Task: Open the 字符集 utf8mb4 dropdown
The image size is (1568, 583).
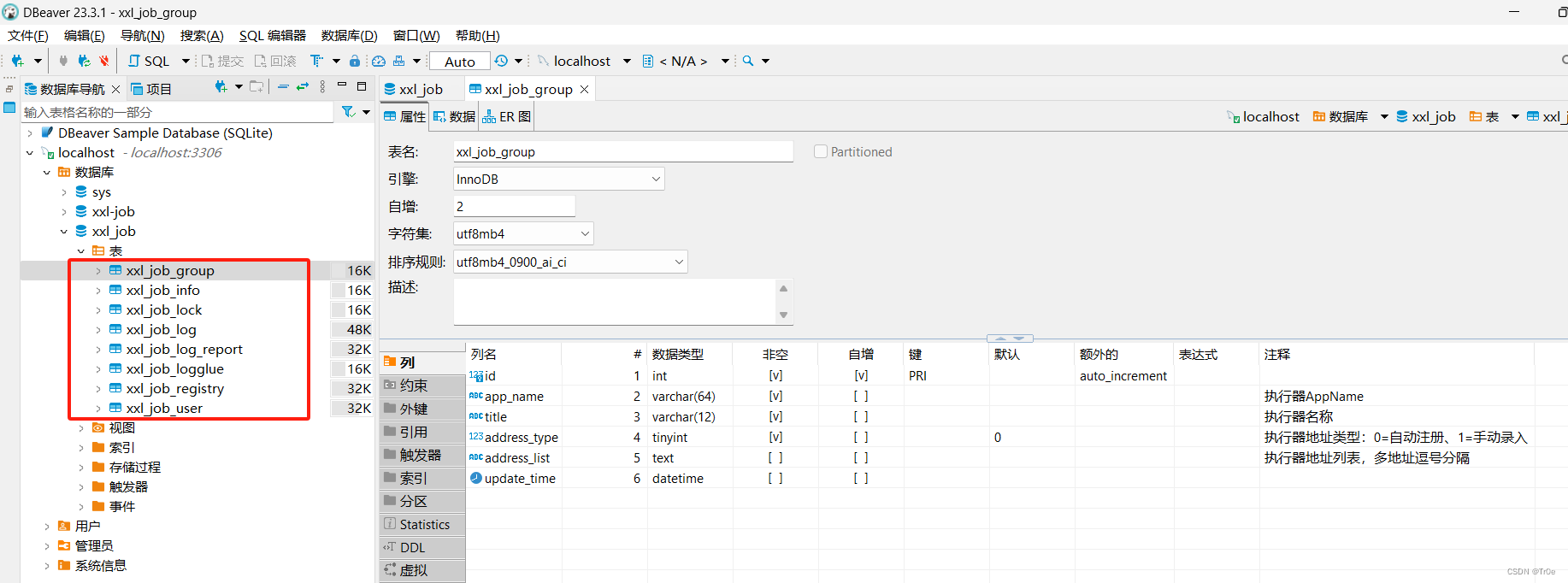Action: pyautogui.click(x=523, y=233)
